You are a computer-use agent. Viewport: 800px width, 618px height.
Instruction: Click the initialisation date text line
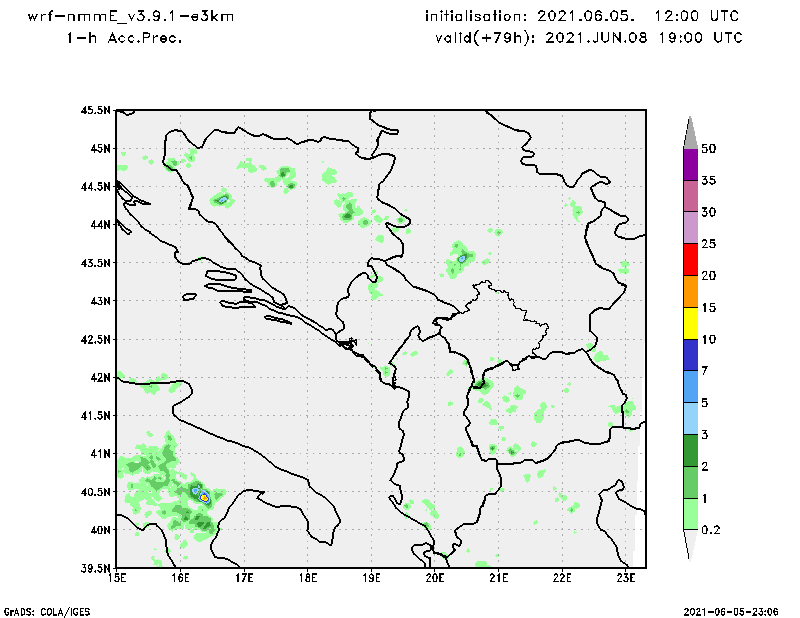pyautogui.click(x=582, y=16)
